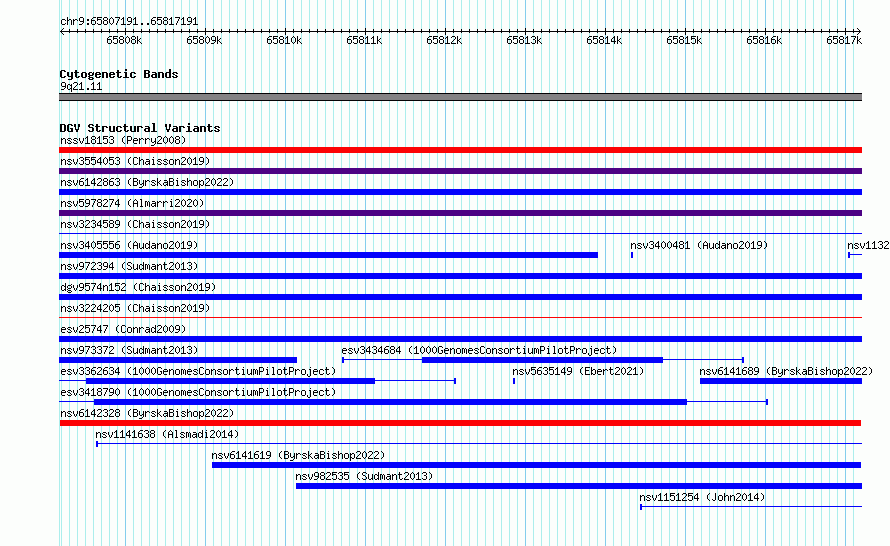
Task: Click the purple nsv5978274 variant bar
Action: coord(460,213)
